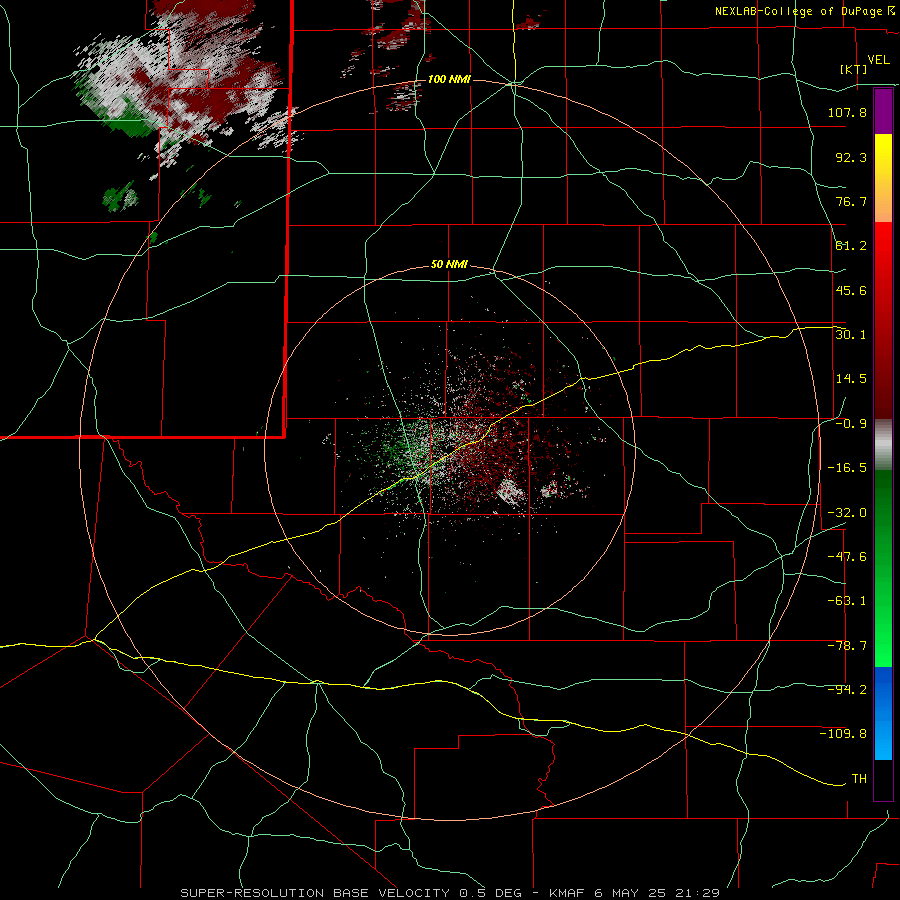Screen dimensions: 900x900
Task: Click the purple segment of velocity color bar
Action: point(883,111)
